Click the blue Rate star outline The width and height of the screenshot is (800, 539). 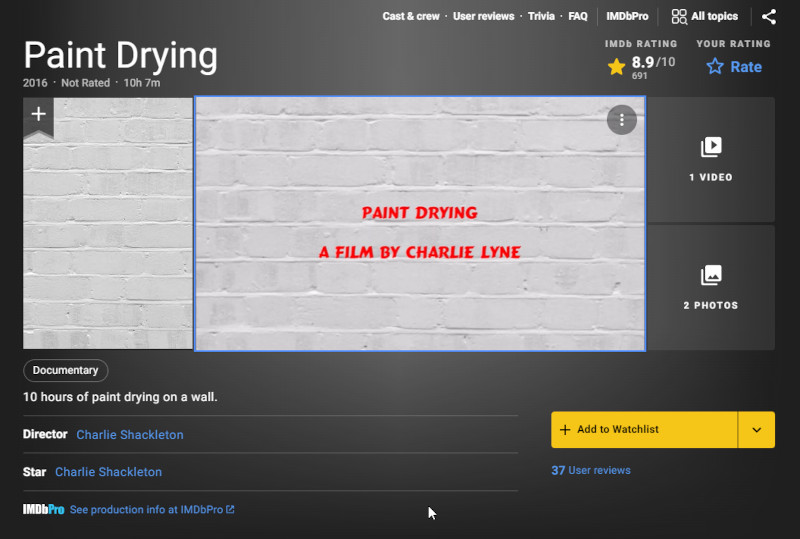715,67
